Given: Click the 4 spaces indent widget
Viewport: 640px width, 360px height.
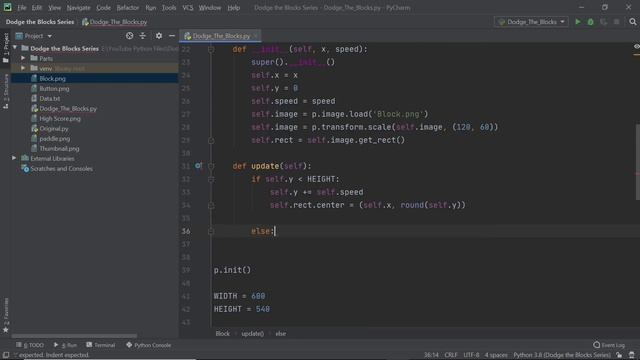Looking at the screenshot, I should pyautogui.click(x=496, y=355).
